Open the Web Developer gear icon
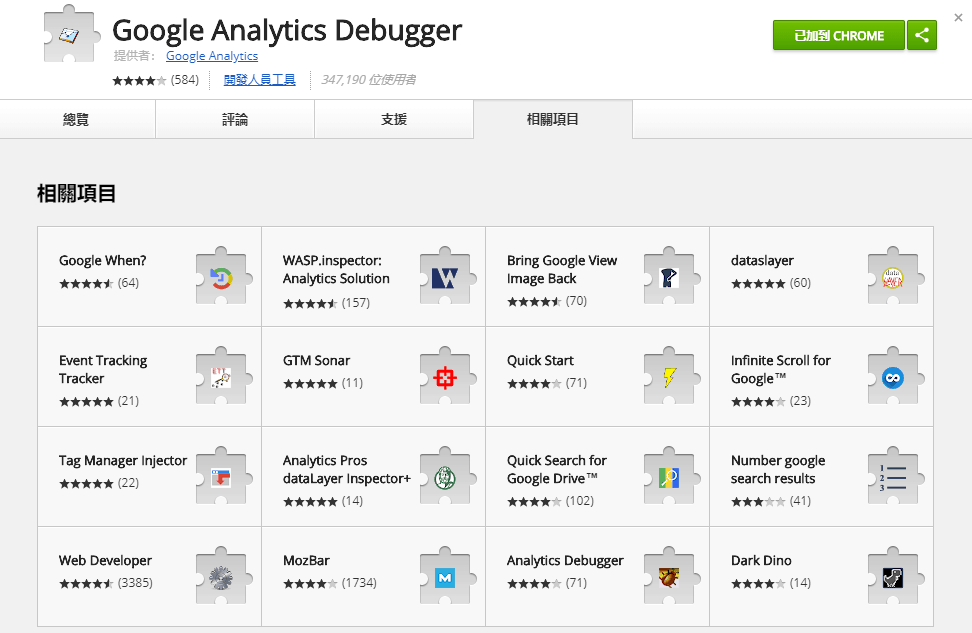Screen dimensions: 972x633 click(x=223, y=577)
